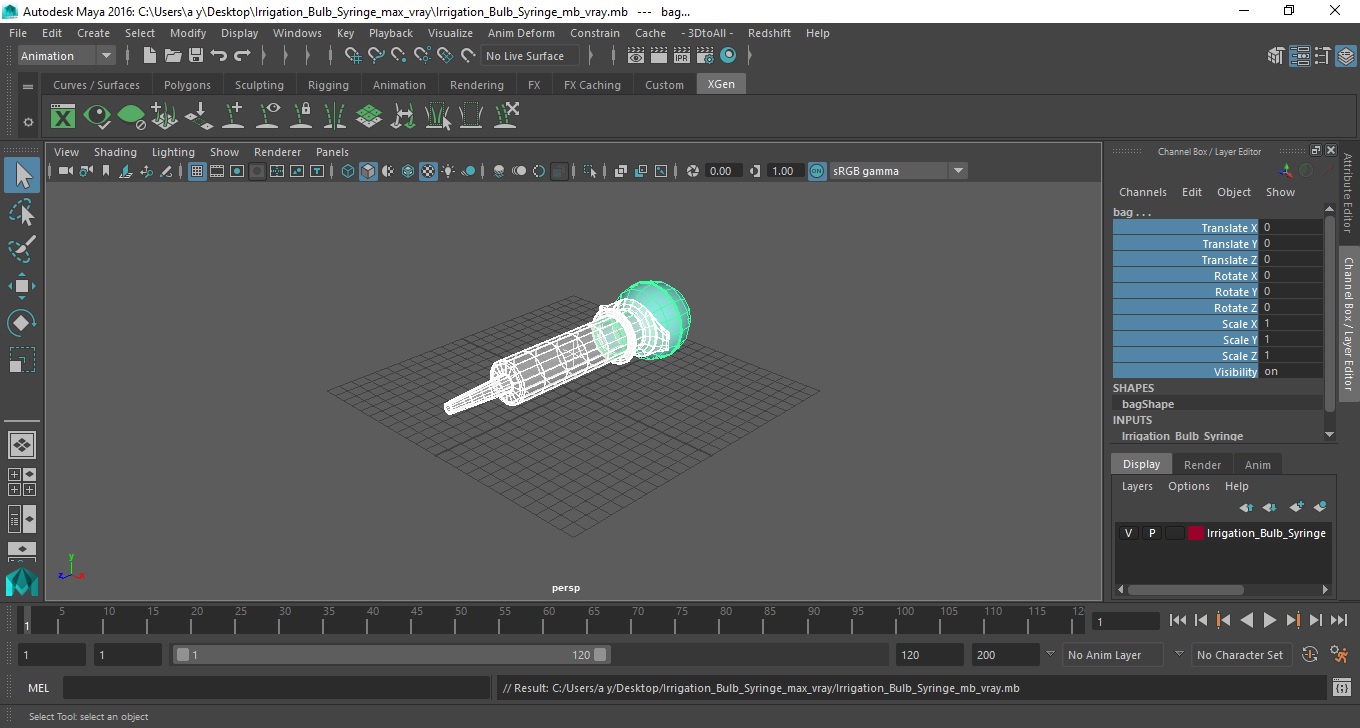Toggle layer visibility V box
Image resolution: width=1360 pixels, height=728 pixels.
[x=1129, y=533]
